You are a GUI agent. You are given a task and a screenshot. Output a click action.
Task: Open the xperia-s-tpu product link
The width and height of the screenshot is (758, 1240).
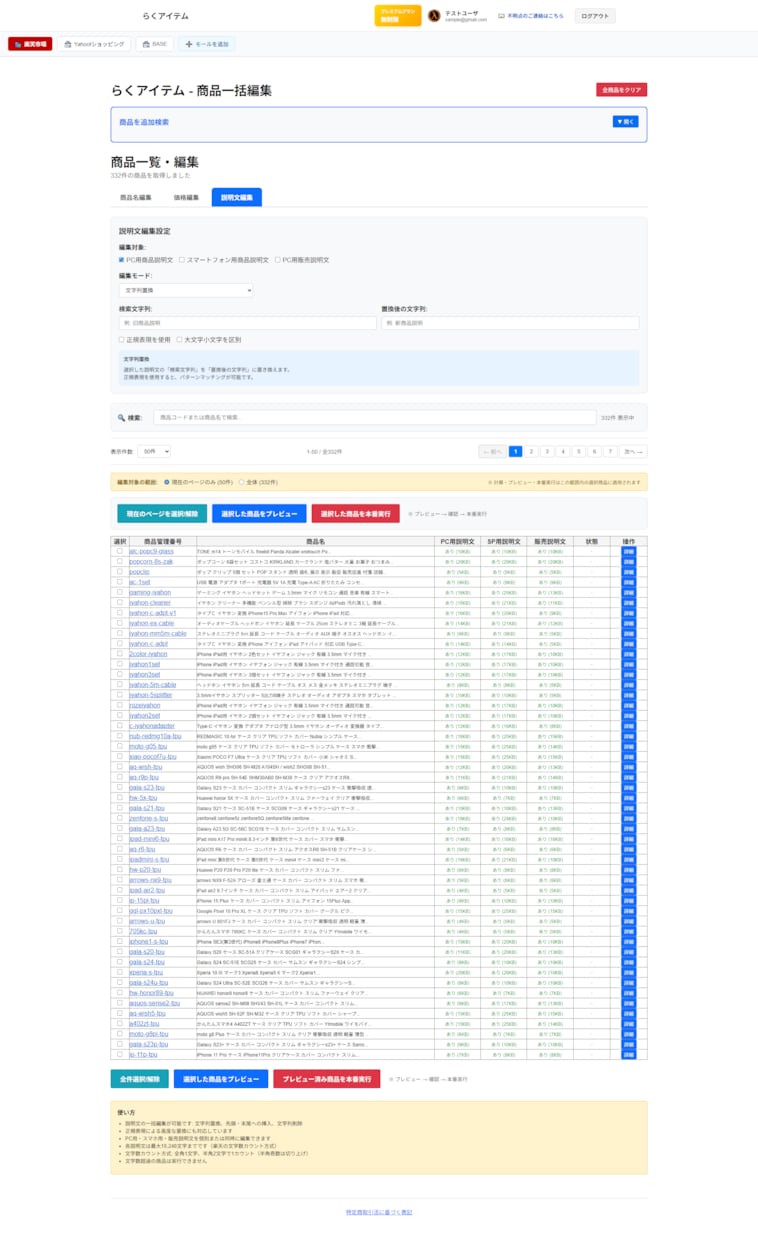[146, 972]
